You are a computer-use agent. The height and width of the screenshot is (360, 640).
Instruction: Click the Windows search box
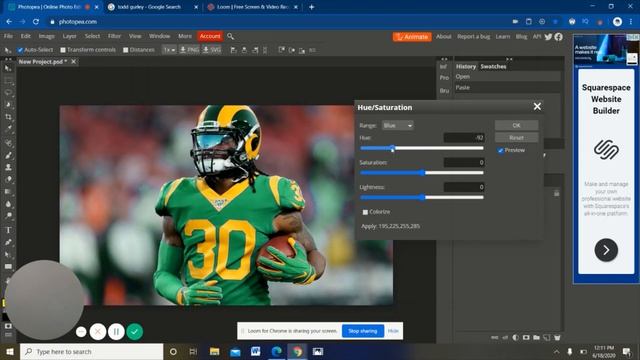(91, 352)
